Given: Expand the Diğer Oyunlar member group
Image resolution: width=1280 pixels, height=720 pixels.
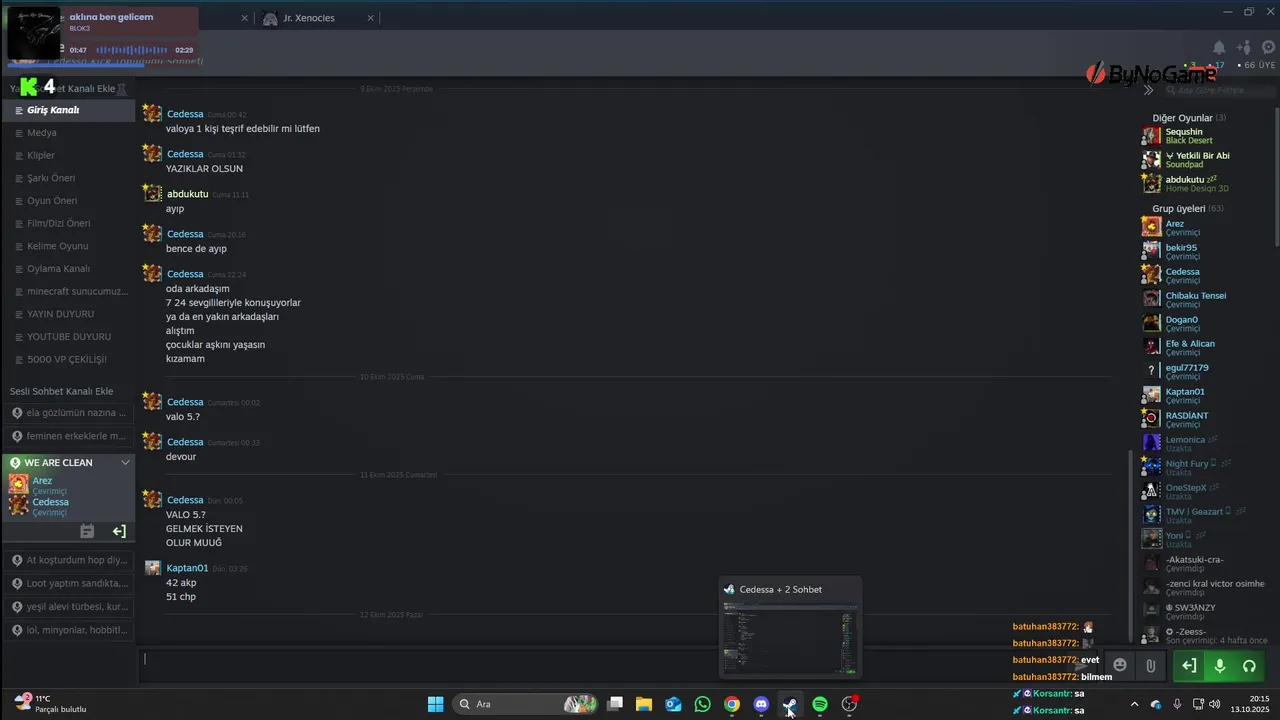Looking at the screenshot, I should [x=1189, y=118].
